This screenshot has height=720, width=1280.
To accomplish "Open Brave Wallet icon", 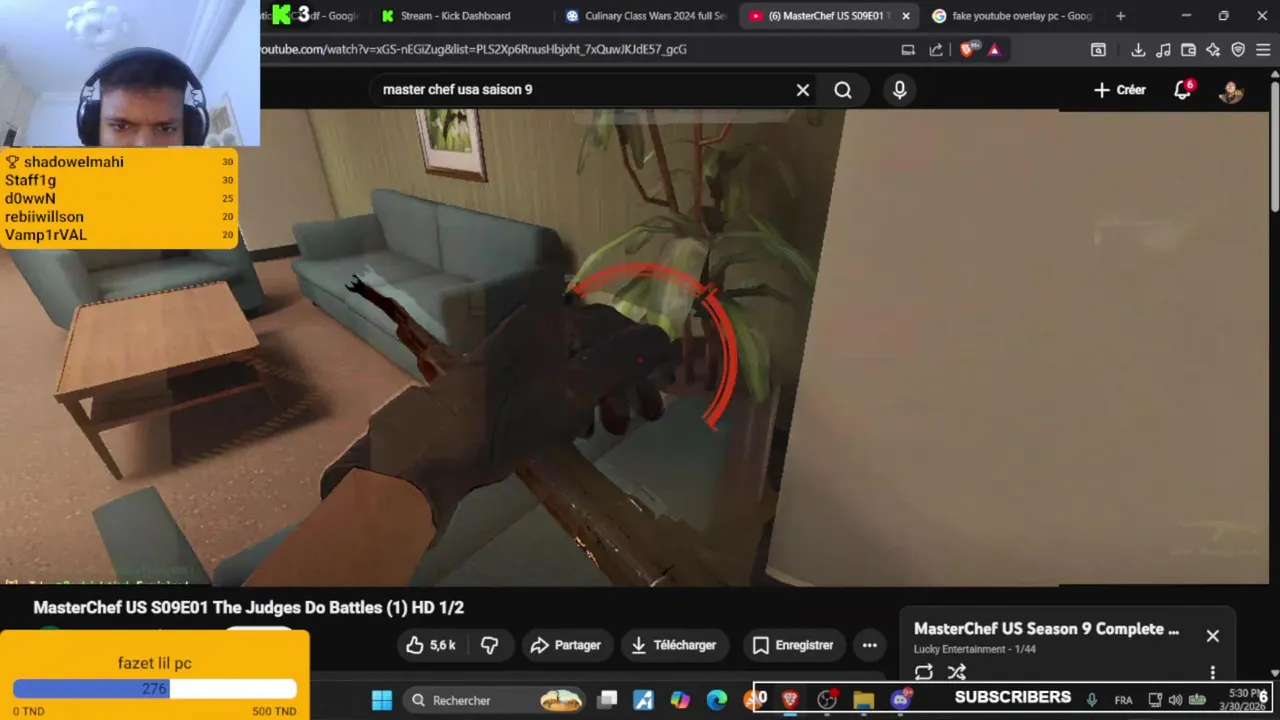I will pyautogui.click(x=1188, y=50).
